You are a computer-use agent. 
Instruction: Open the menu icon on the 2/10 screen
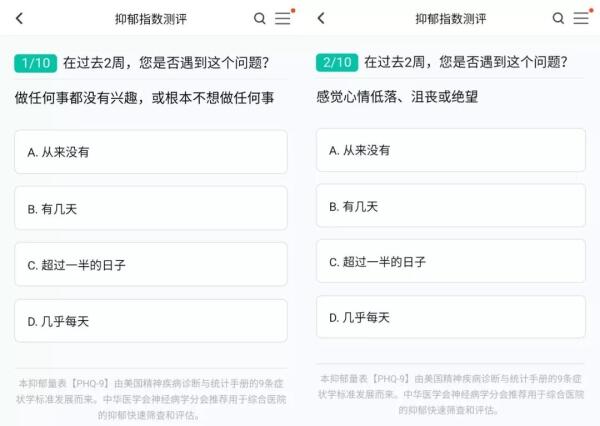[x=582, y=18]
